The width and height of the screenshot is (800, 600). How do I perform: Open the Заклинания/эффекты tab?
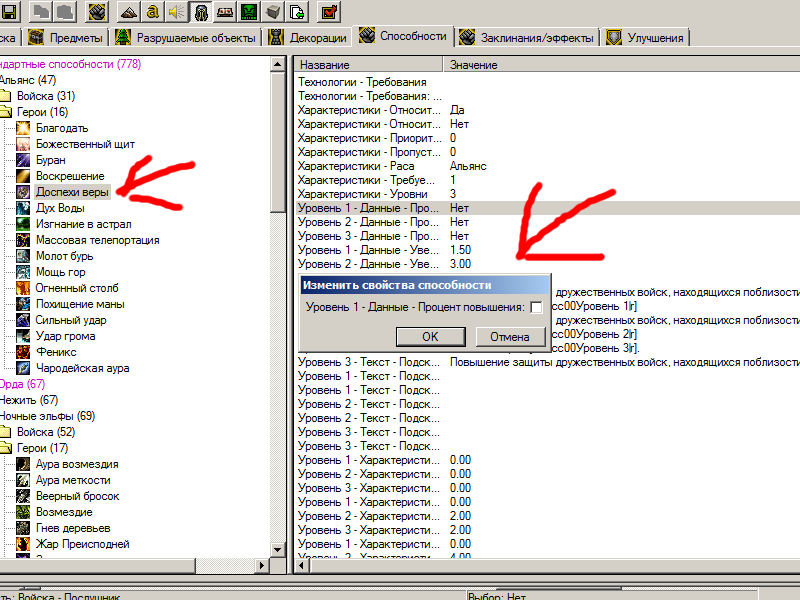(x=527, y=38)
